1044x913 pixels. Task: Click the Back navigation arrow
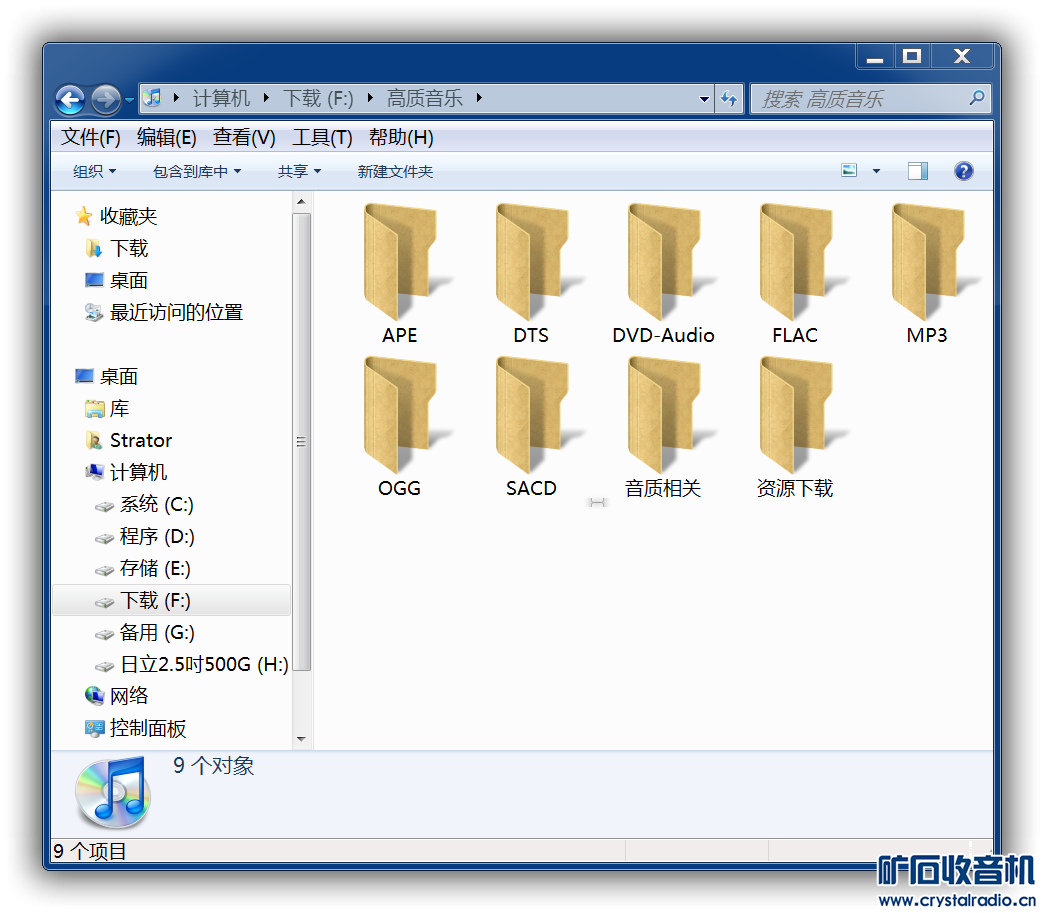pyautogui.click(x=70, y=99)
